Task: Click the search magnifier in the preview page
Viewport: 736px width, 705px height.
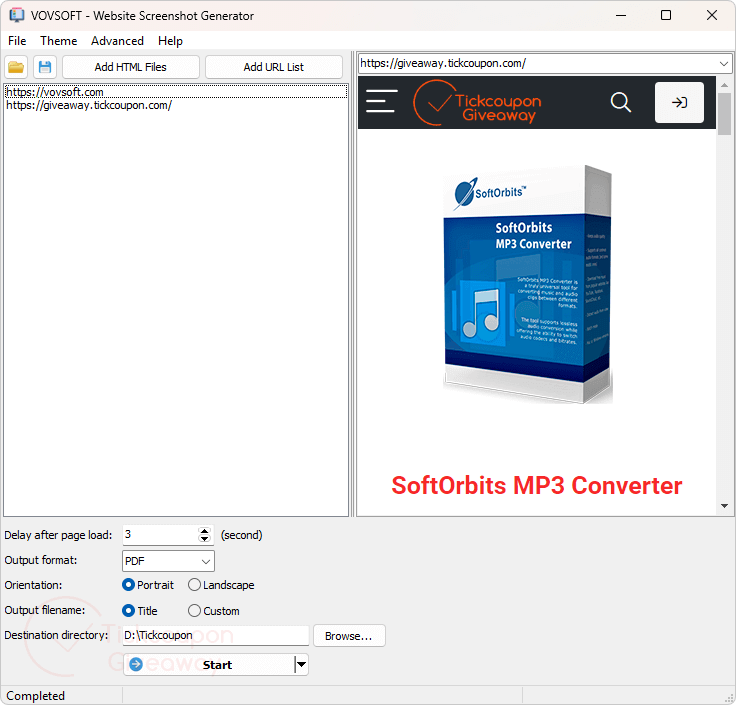Action: coord(621,102)
